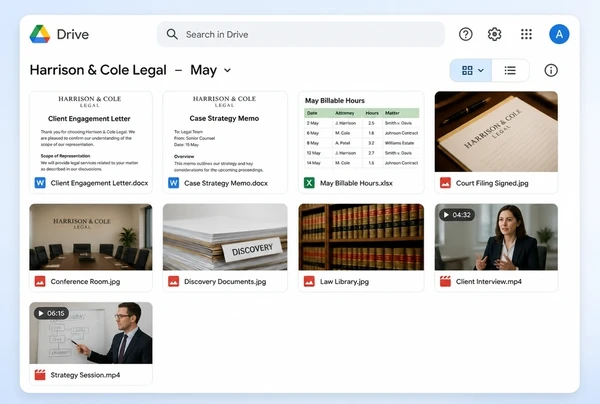Select the Court Filing Signed.jpg file name
Image resolution: width=600 pixels, height=404 pixels.
coord(492,183)
